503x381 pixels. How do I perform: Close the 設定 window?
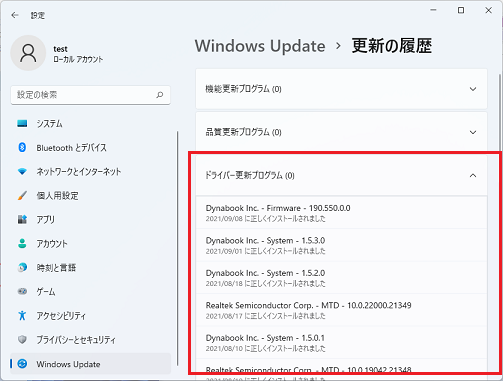click(488, 10)
